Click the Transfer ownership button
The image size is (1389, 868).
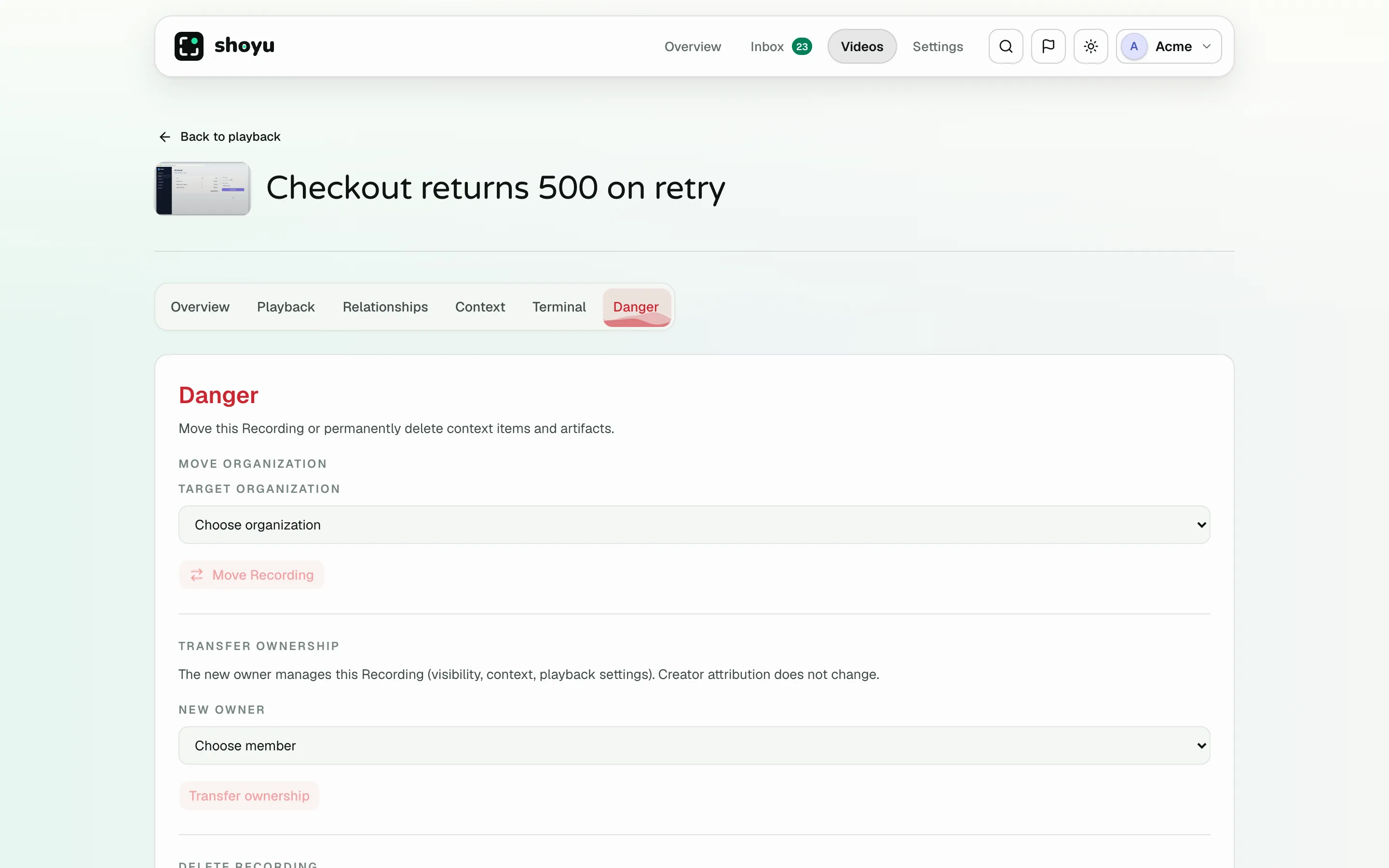coord(249,796)
